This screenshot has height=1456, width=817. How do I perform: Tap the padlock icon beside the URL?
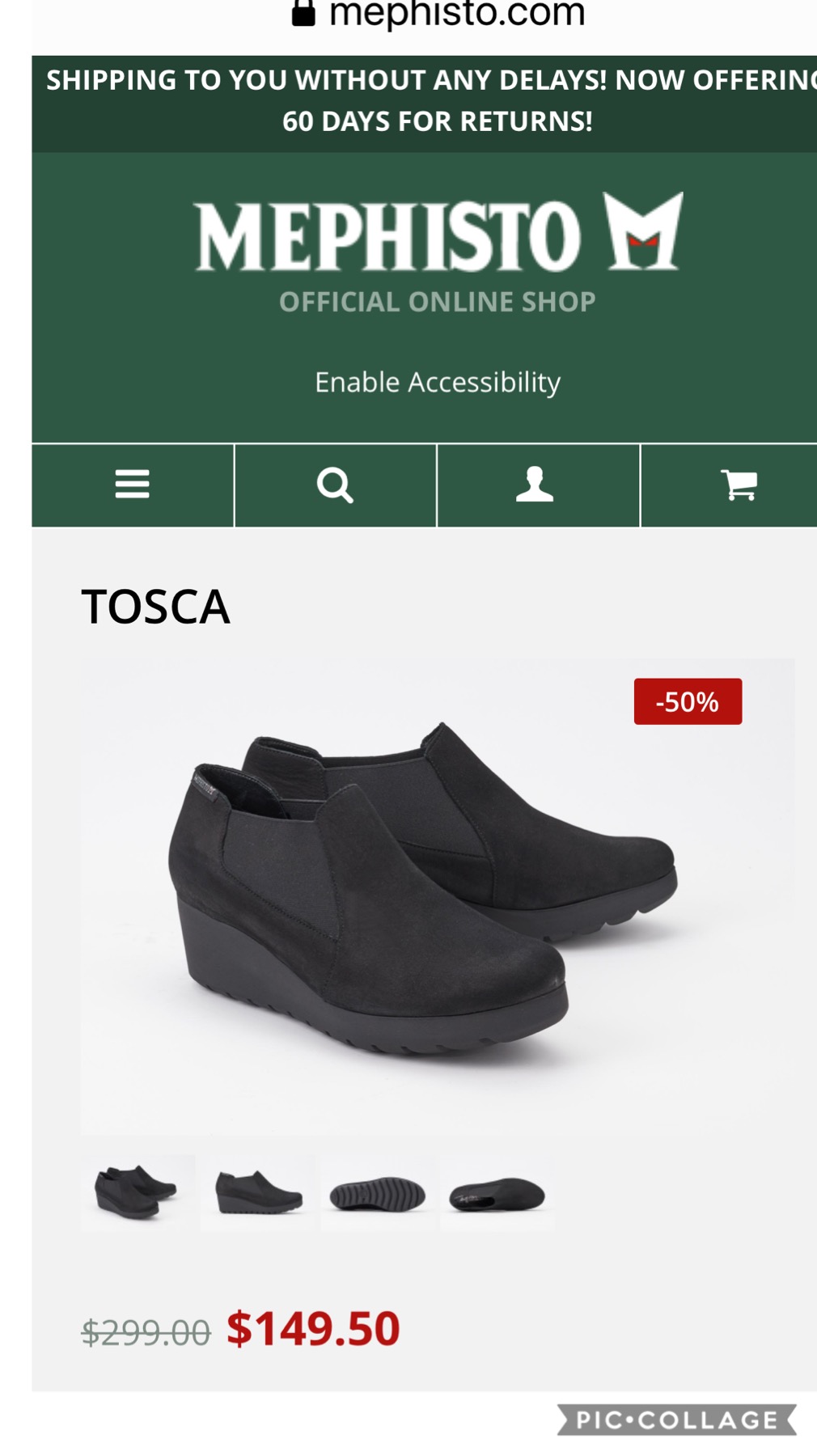tap(303, 13)
